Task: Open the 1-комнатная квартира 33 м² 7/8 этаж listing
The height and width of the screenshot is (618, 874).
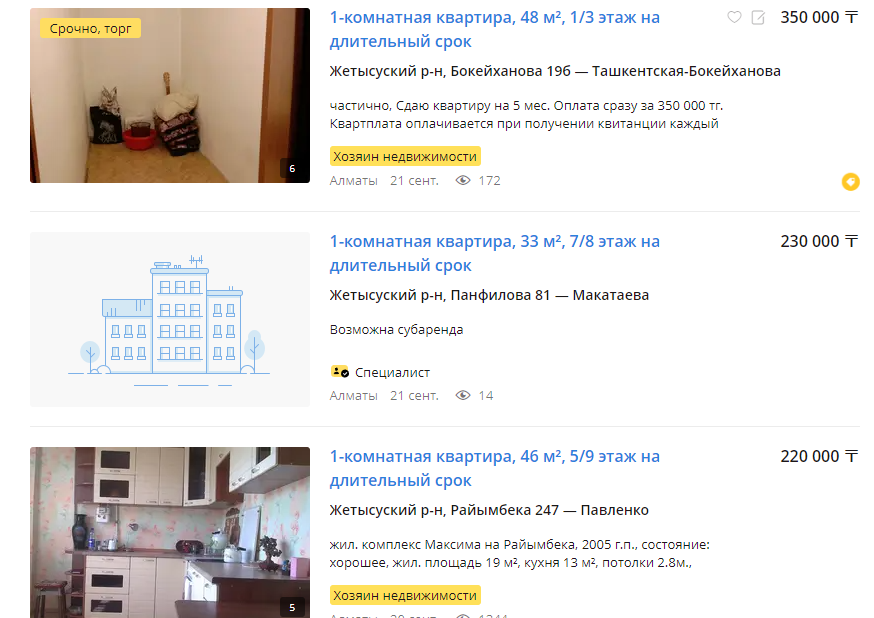Action: coord(494,254)
